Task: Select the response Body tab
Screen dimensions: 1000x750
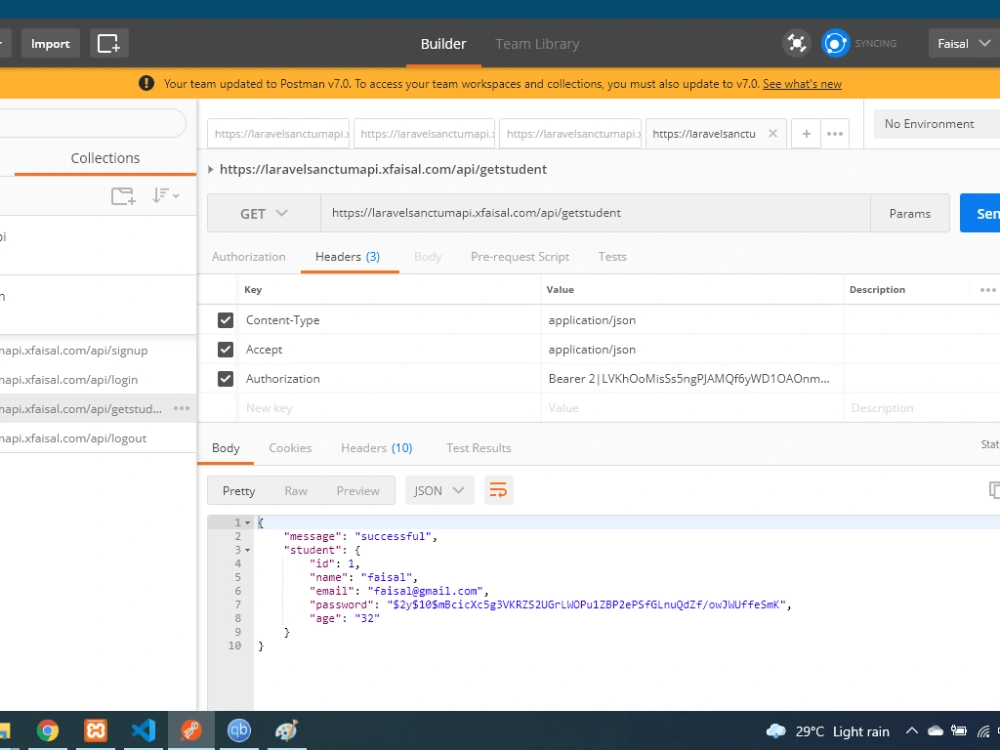Action: (226, 448)
